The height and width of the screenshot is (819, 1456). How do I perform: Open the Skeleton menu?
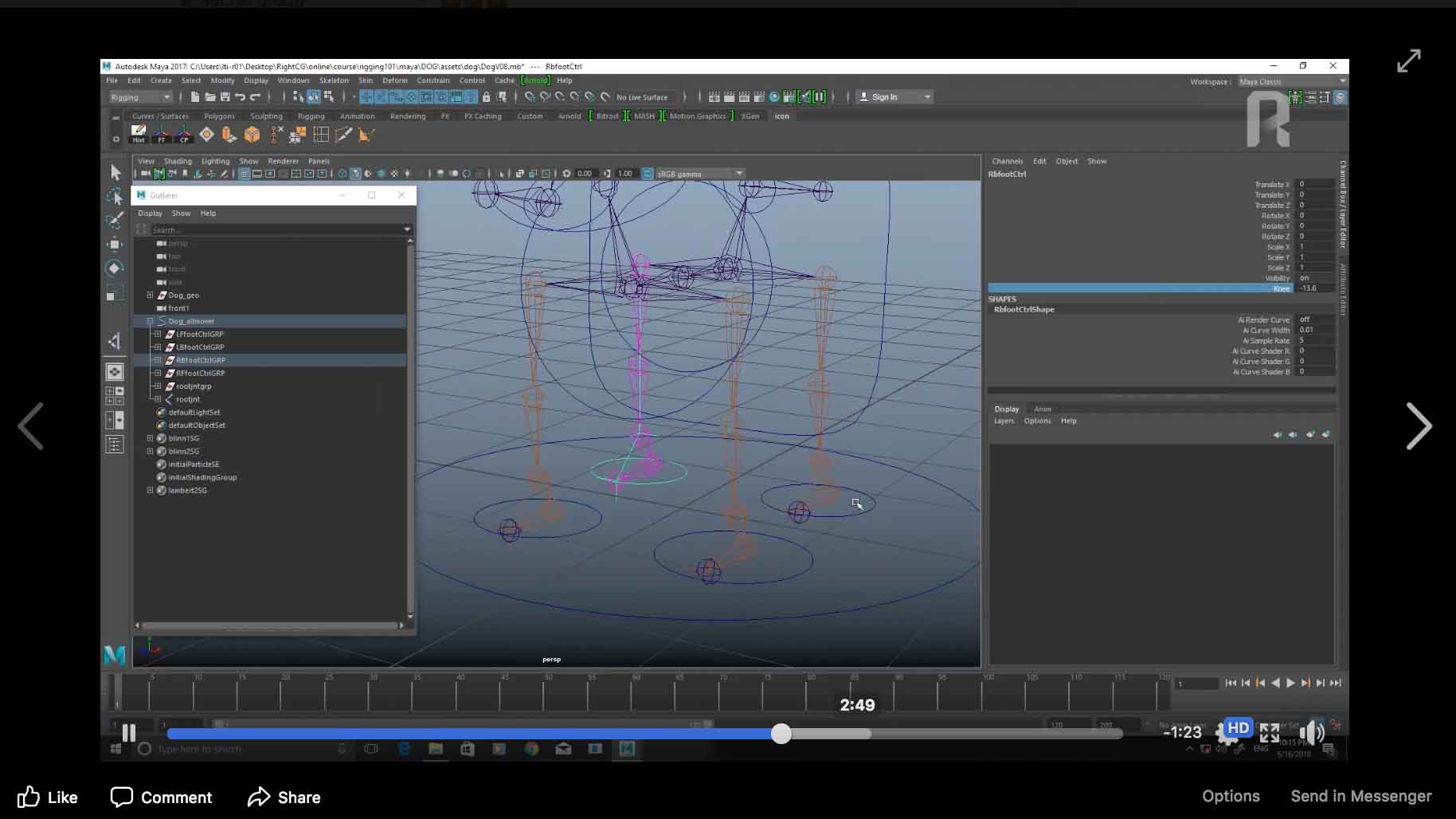[x=334, y=80]
